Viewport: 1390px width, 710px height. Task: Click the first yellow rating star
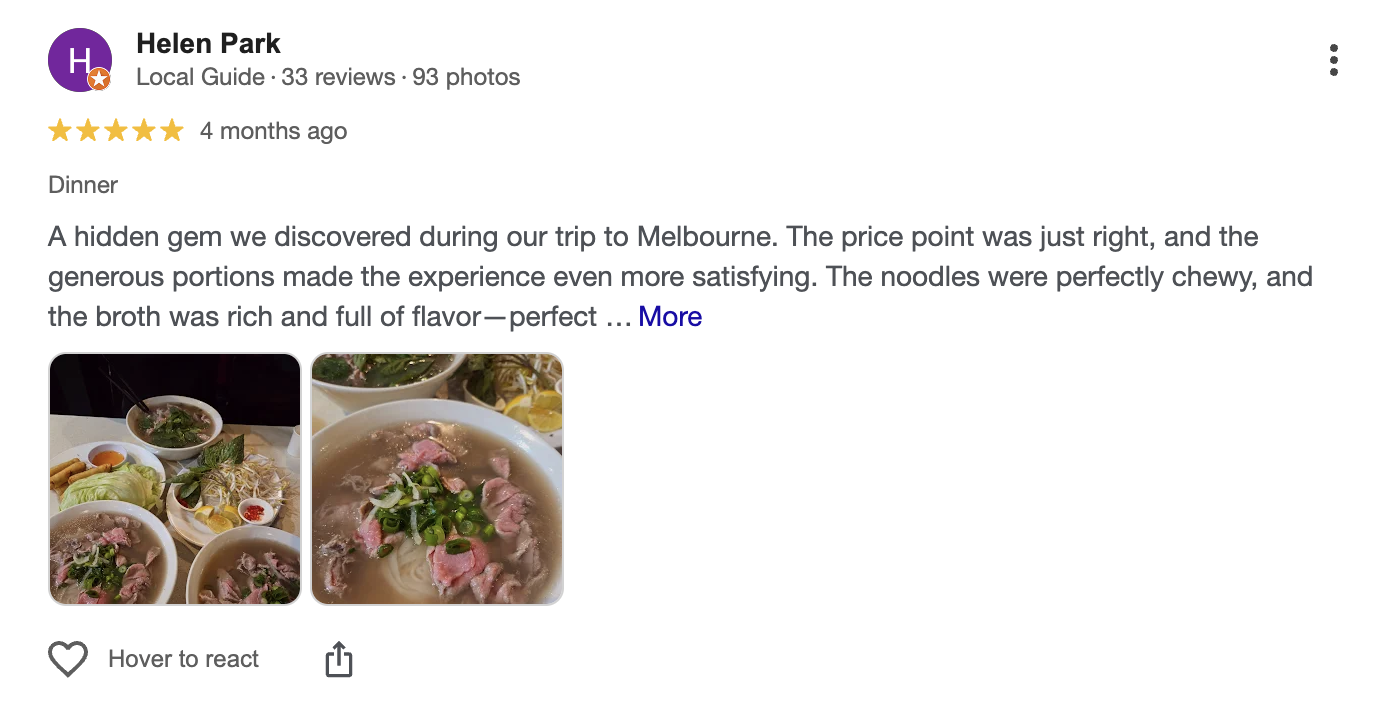click(x=60, y=131)
